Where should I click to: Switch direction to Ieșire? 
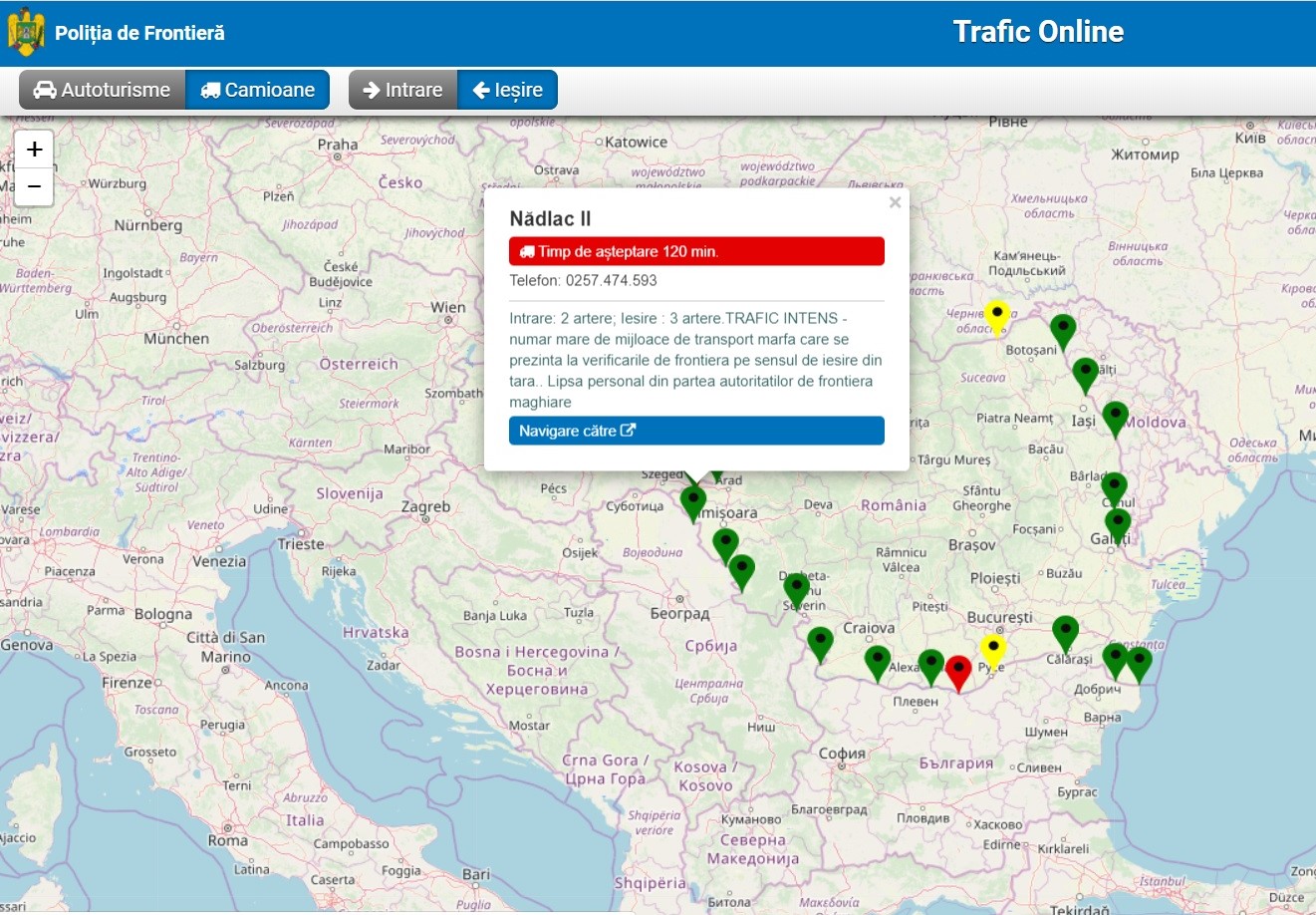pos(508,90)
